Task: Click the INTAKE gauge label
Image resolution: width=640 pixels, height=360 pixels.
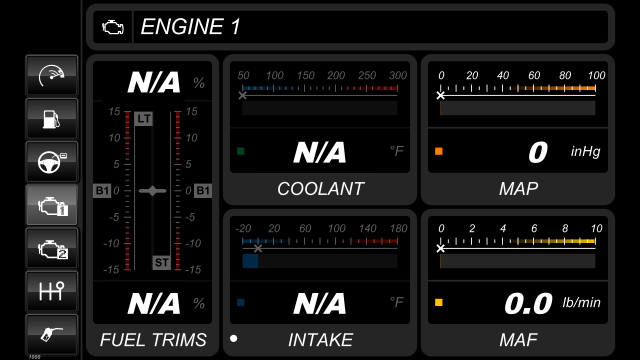Action: (x=320, y=340)
